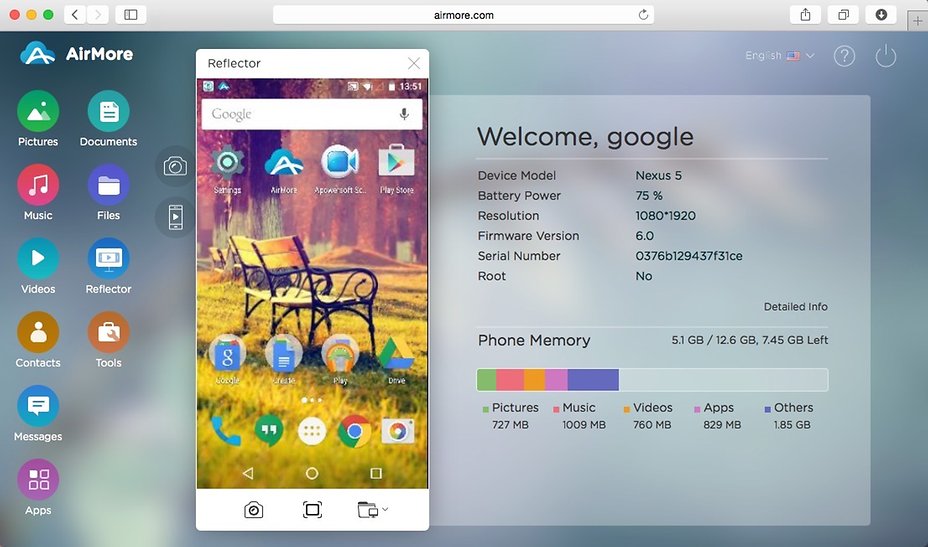Tap the microphone voice search icon
928x547 pixels.
[x=404, y=114]
